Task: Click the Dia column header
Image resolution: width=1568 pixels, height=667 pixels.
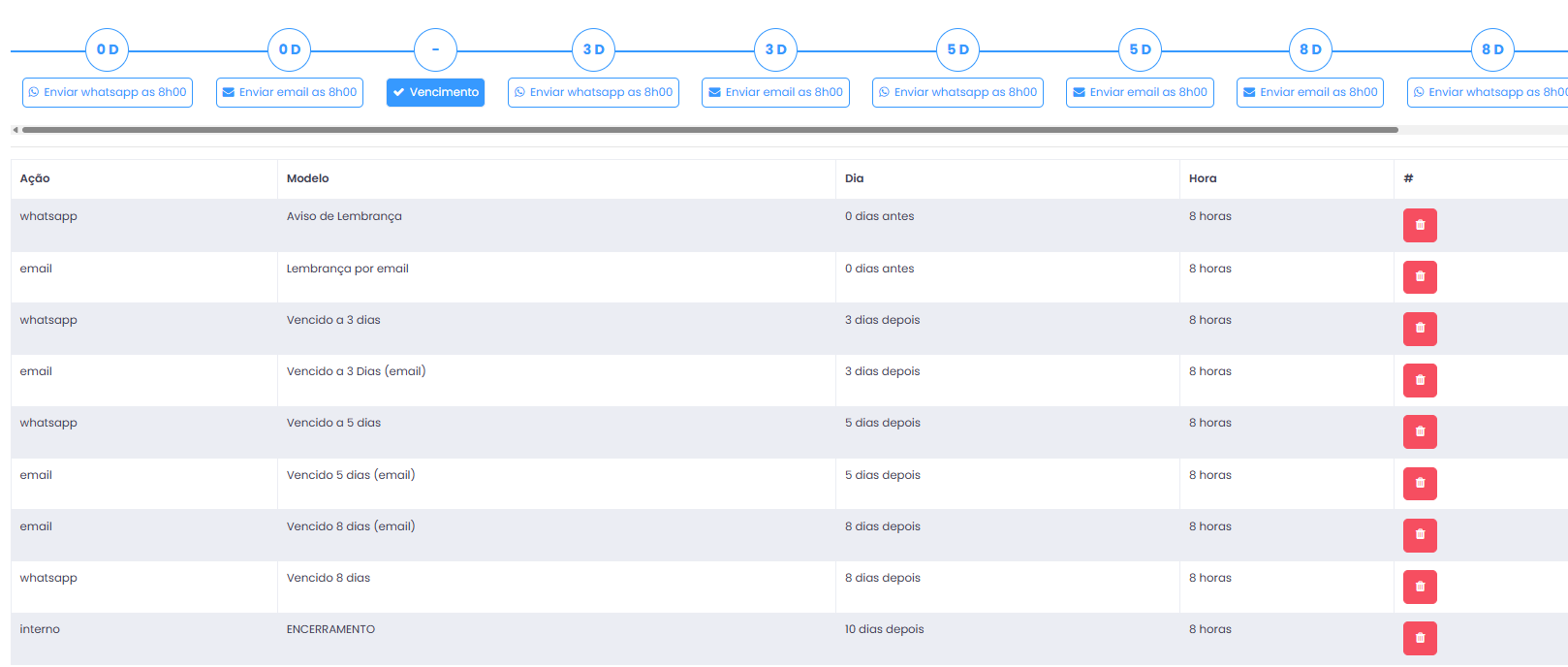Action: [854, 178]
